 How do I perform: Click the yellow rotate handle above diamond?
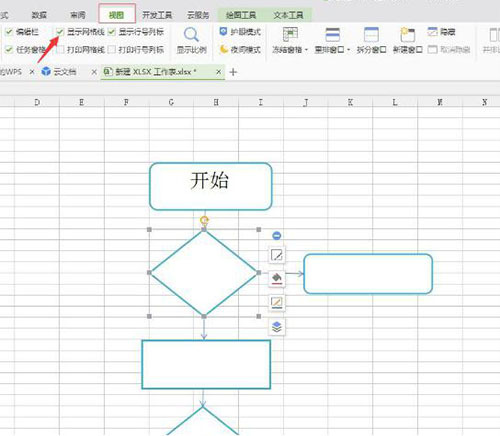point(204,220)
